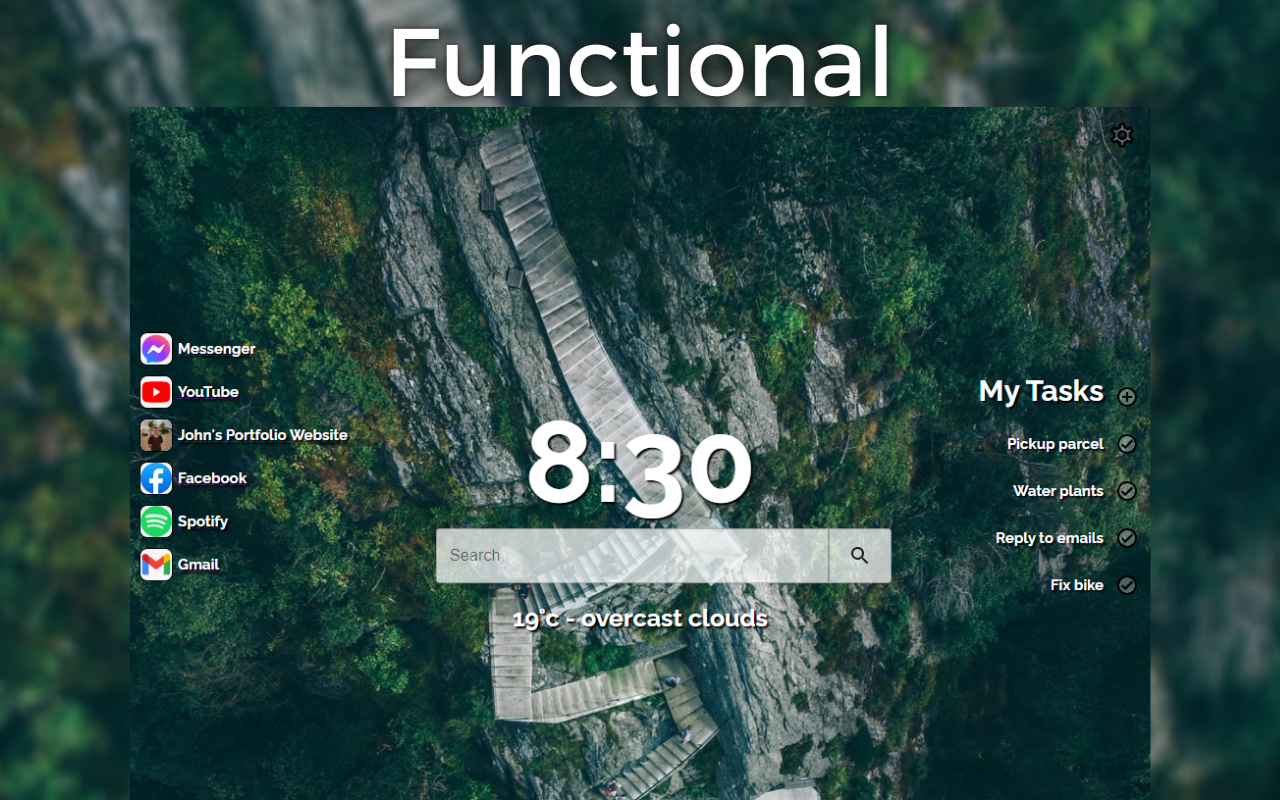Focus the Search input field
The image size is (1280, 800).
click(x=632, y=555)
